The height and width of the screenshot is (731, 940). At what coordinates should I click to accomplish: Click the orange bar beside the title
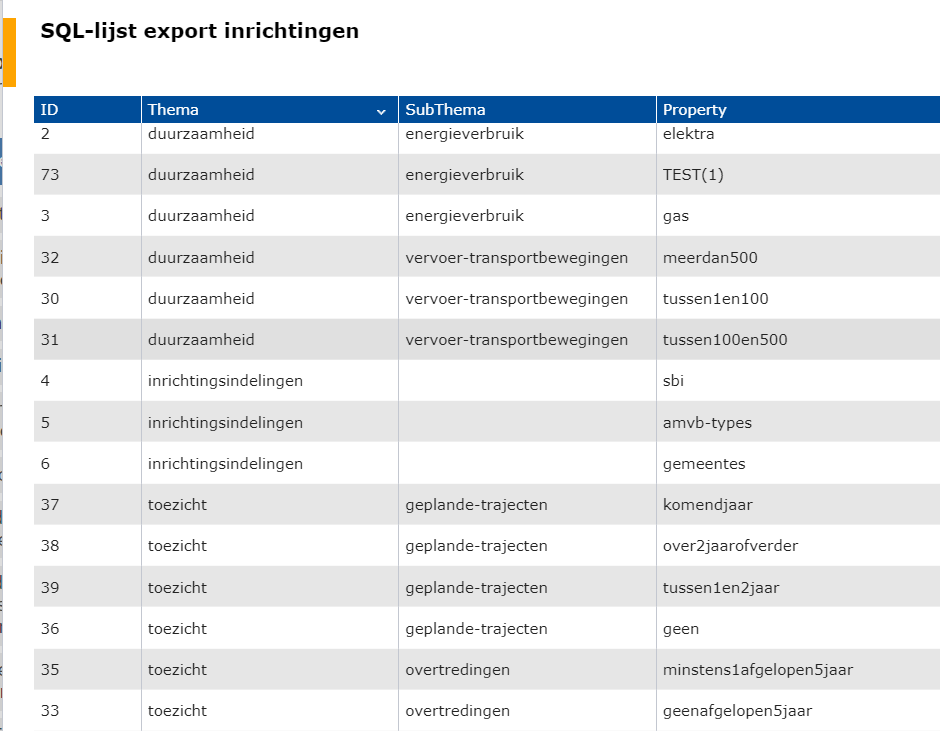tap(9, 53)
